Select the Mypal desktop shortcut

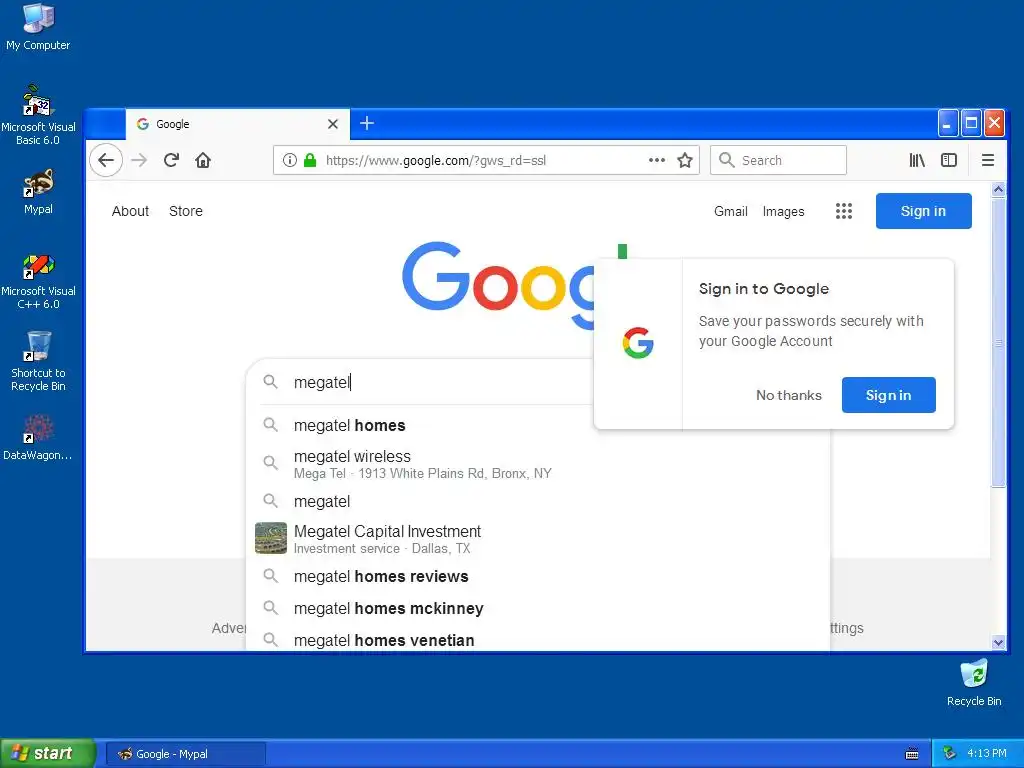click(38, 192)
